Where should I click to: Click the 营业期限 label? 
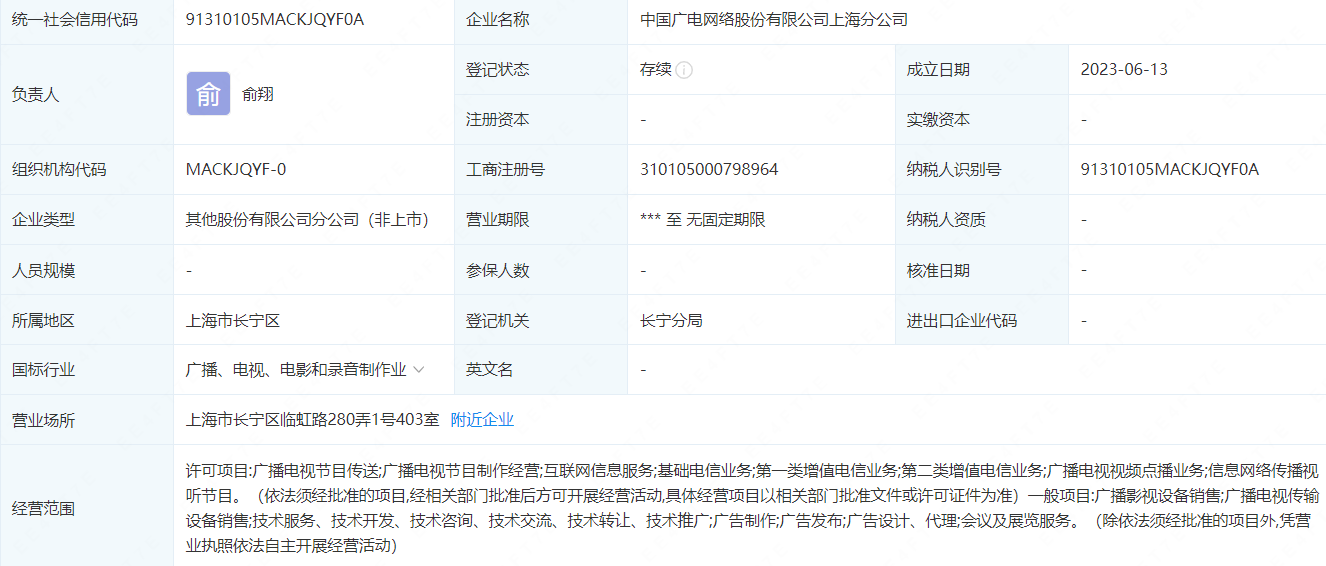tap(498, 220)
